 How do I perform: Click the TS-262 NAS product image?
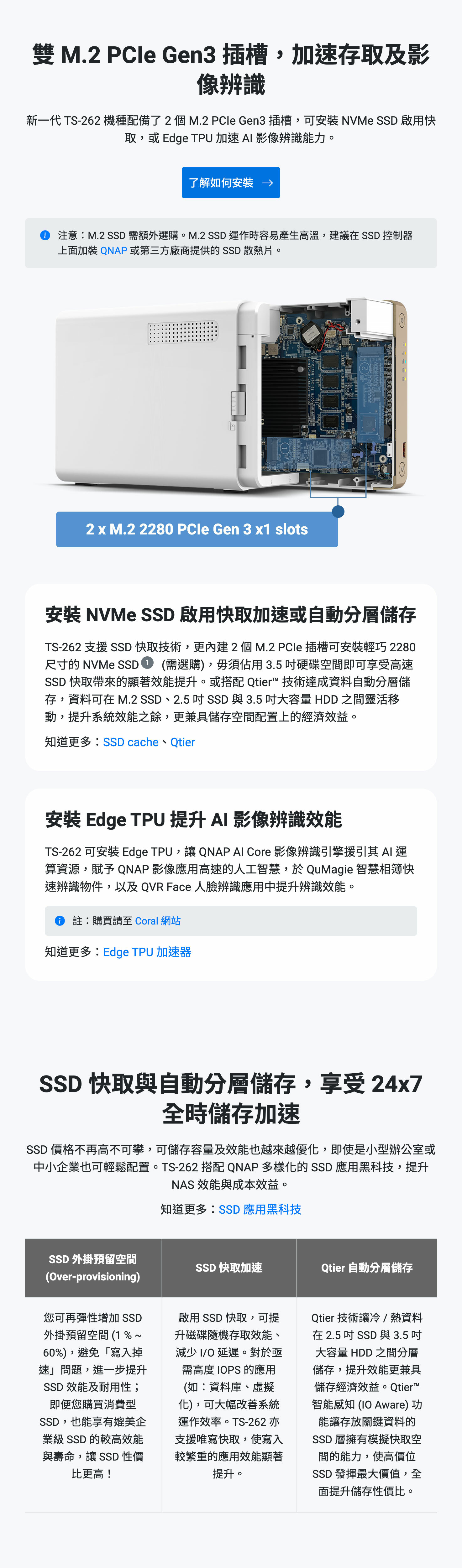point(231,396)
